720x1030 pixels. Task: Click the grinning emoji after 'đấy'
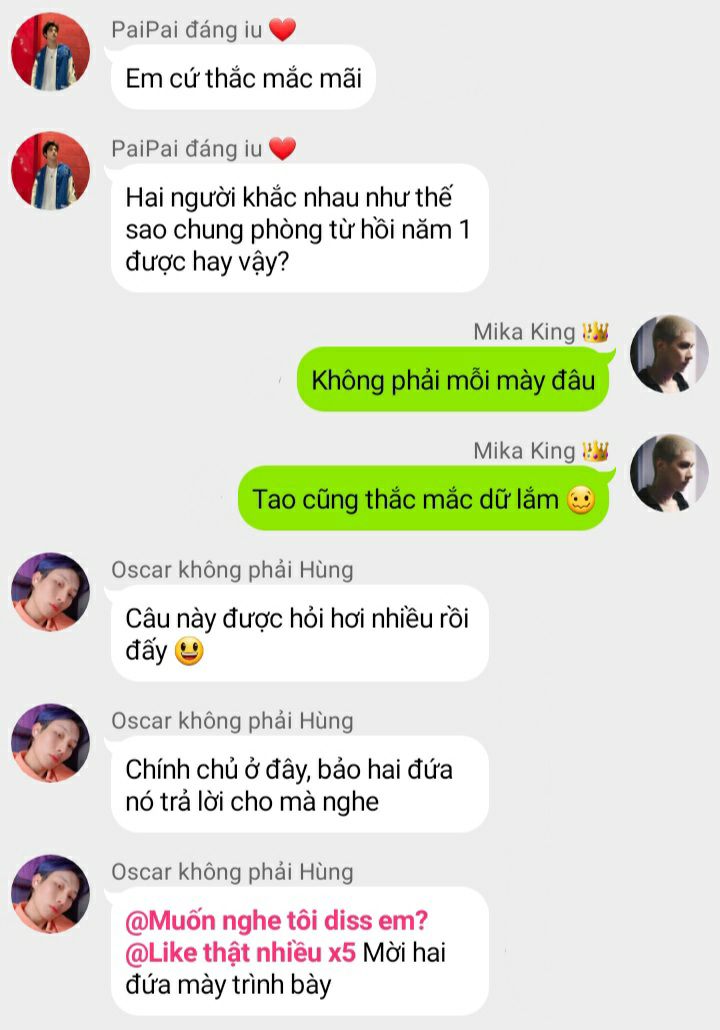[189, 651]
